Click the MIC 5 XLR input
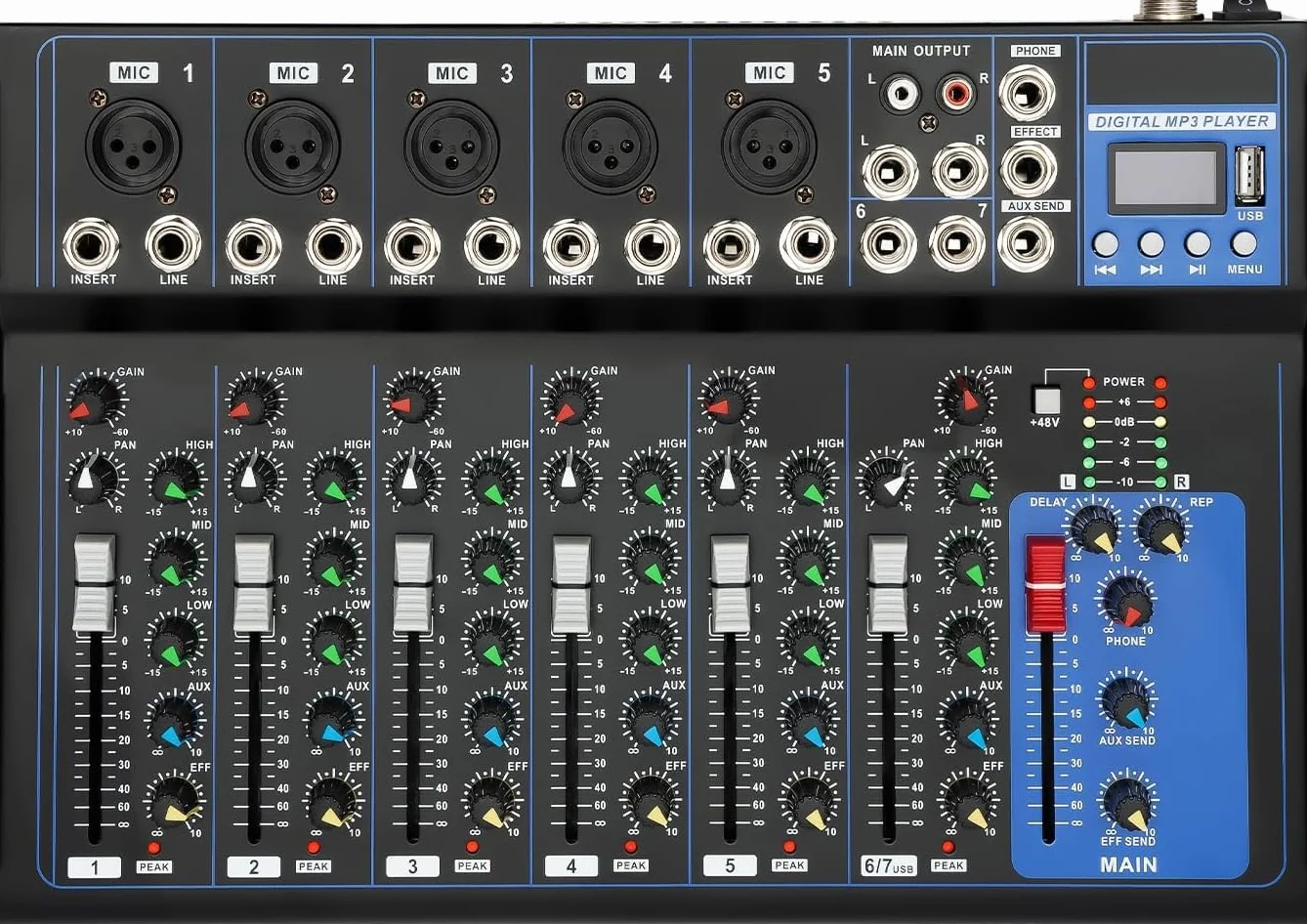Image resolution: width=1307 pixels, height=924 pixels. click(770, 146)
